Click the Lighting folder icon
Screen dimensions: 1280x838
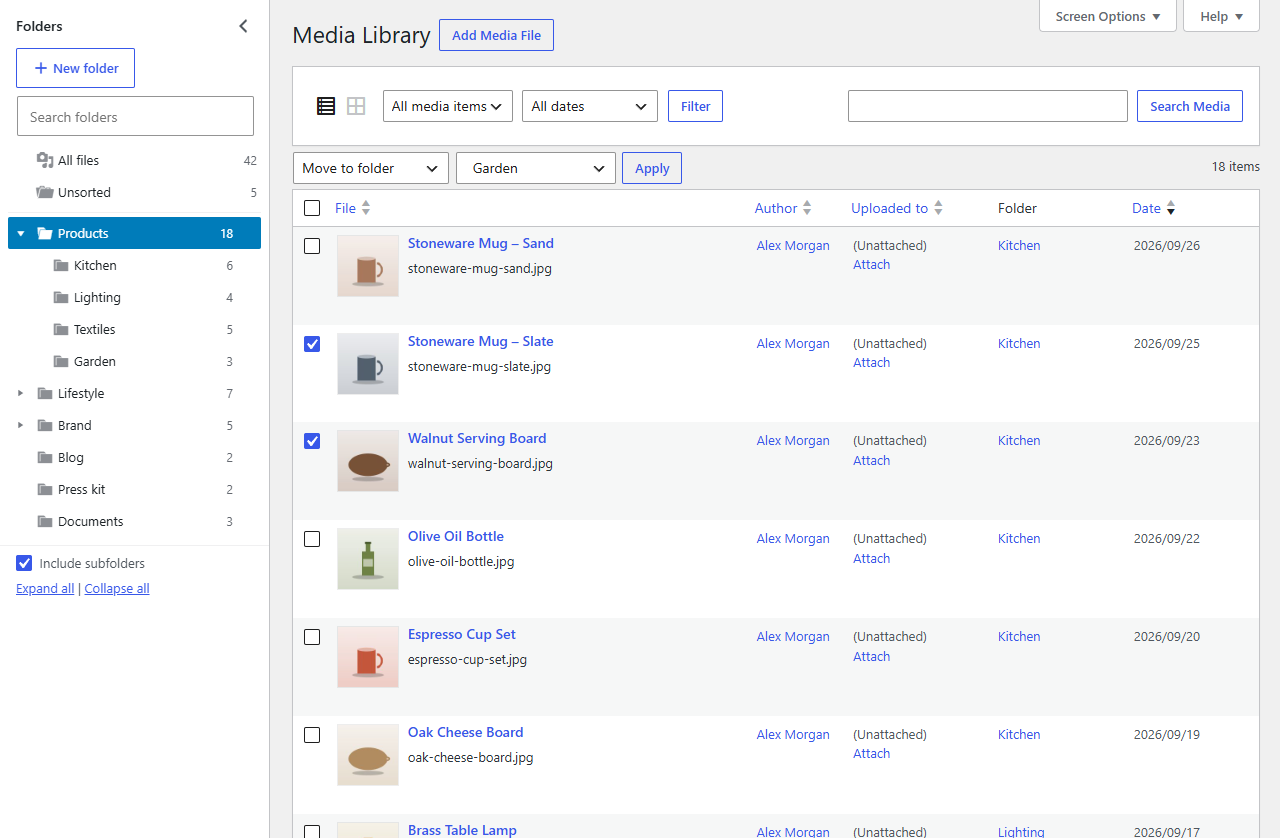click(x=61, y=298)
